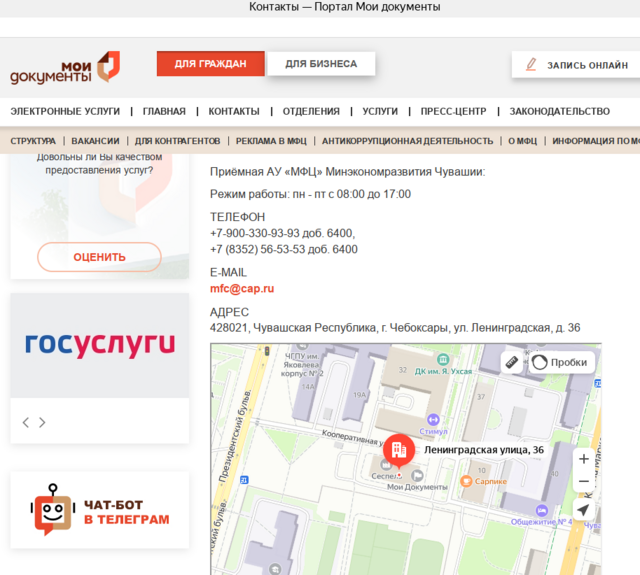Click the Оценить button
640x575 pixels.
coord(99,257)
